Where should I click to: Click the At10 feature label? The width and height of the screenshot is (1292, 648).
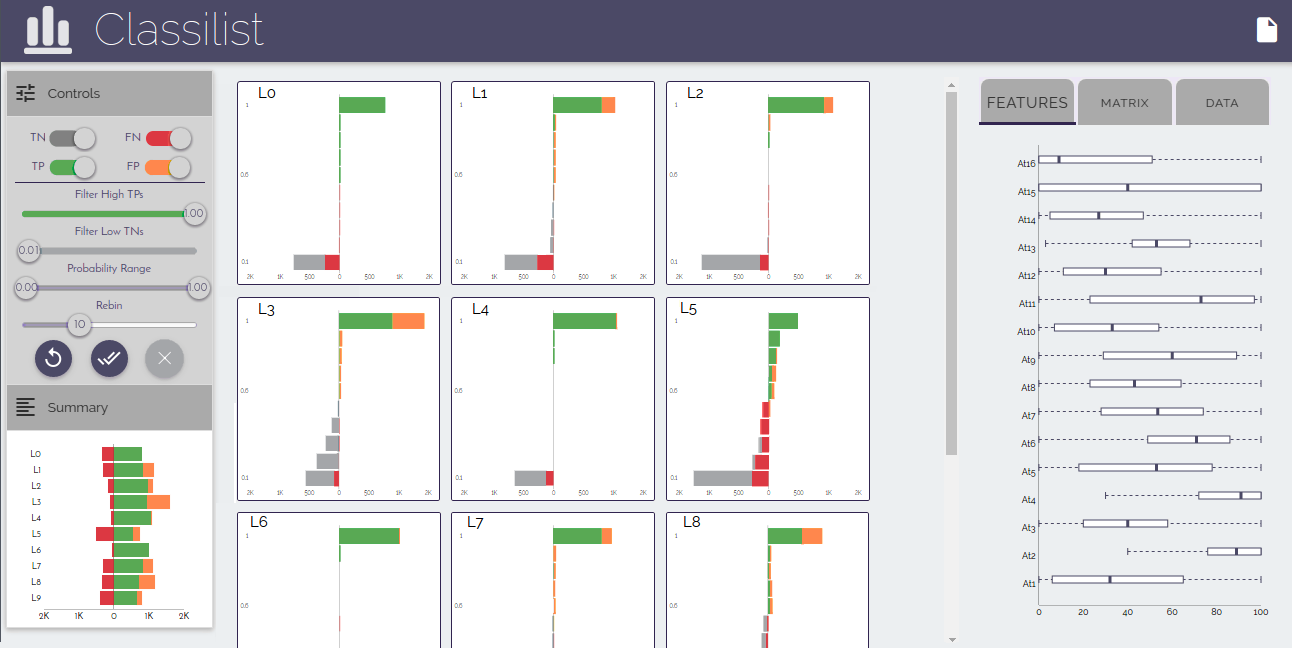pos(1027,331)
